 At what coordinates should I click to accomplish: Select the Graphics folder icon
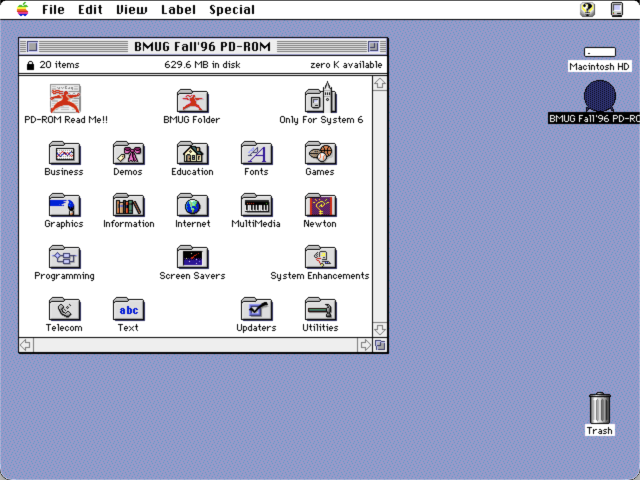(64, 204)
